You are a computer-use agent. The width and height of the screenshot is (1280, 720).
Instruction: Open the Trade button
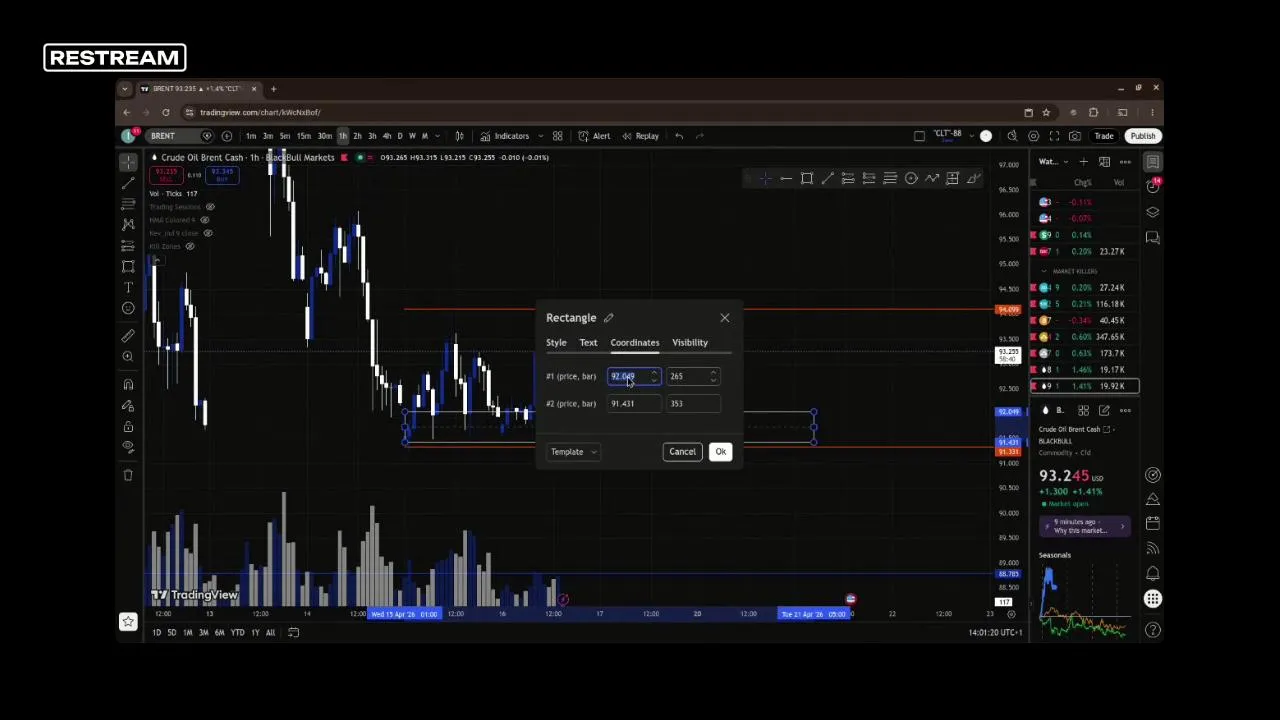coord(1104,136)
